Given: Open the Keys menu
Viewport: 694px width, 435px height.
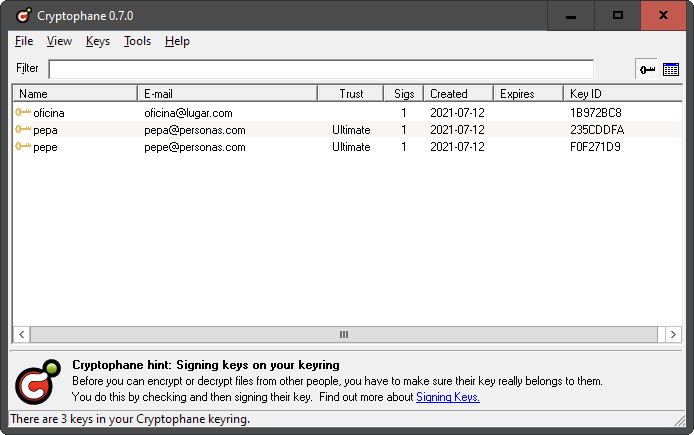Looking at the screenshot, I should (x=98, y=41).
